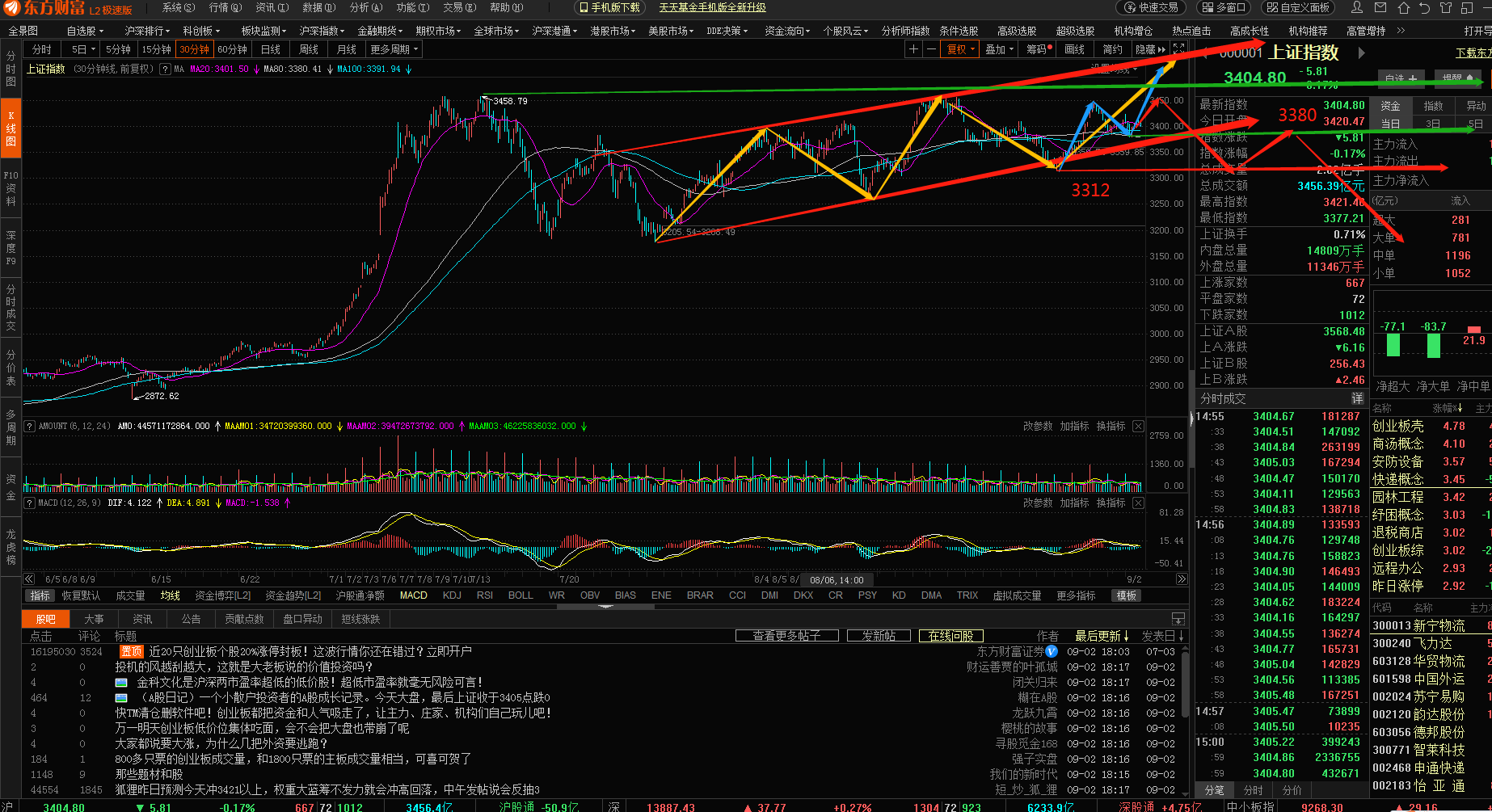Image resolution: width=1492 pixels, height=812 pixels.
Task: Toggle the 筹码 chip distribution display
Action: 1038,49
